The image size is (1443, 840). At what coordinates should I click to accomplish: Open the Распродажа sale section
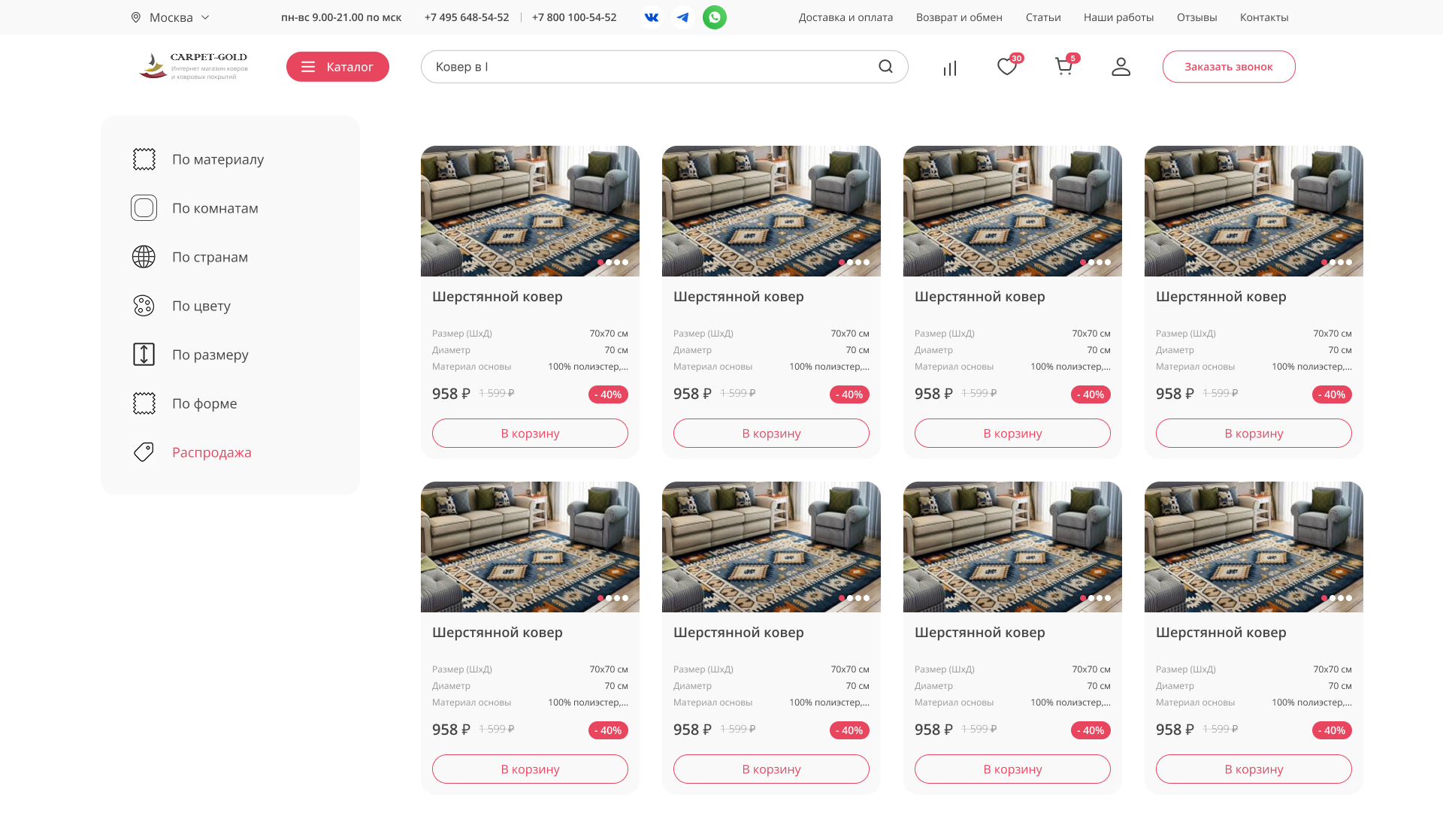tap(211, 452)
